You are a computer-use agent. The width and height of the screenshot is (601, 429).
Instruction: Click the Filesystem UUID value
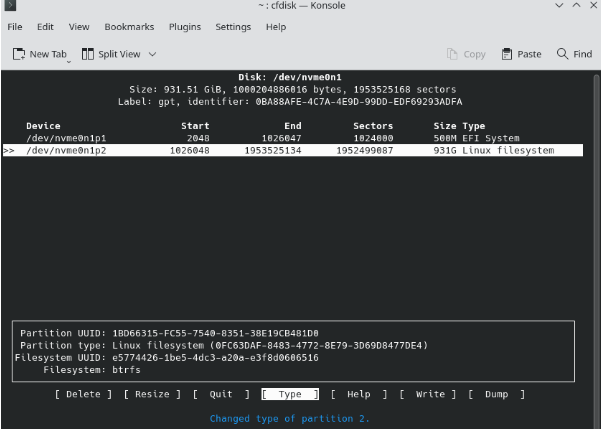pyautogui.click(x=215, y=358)
